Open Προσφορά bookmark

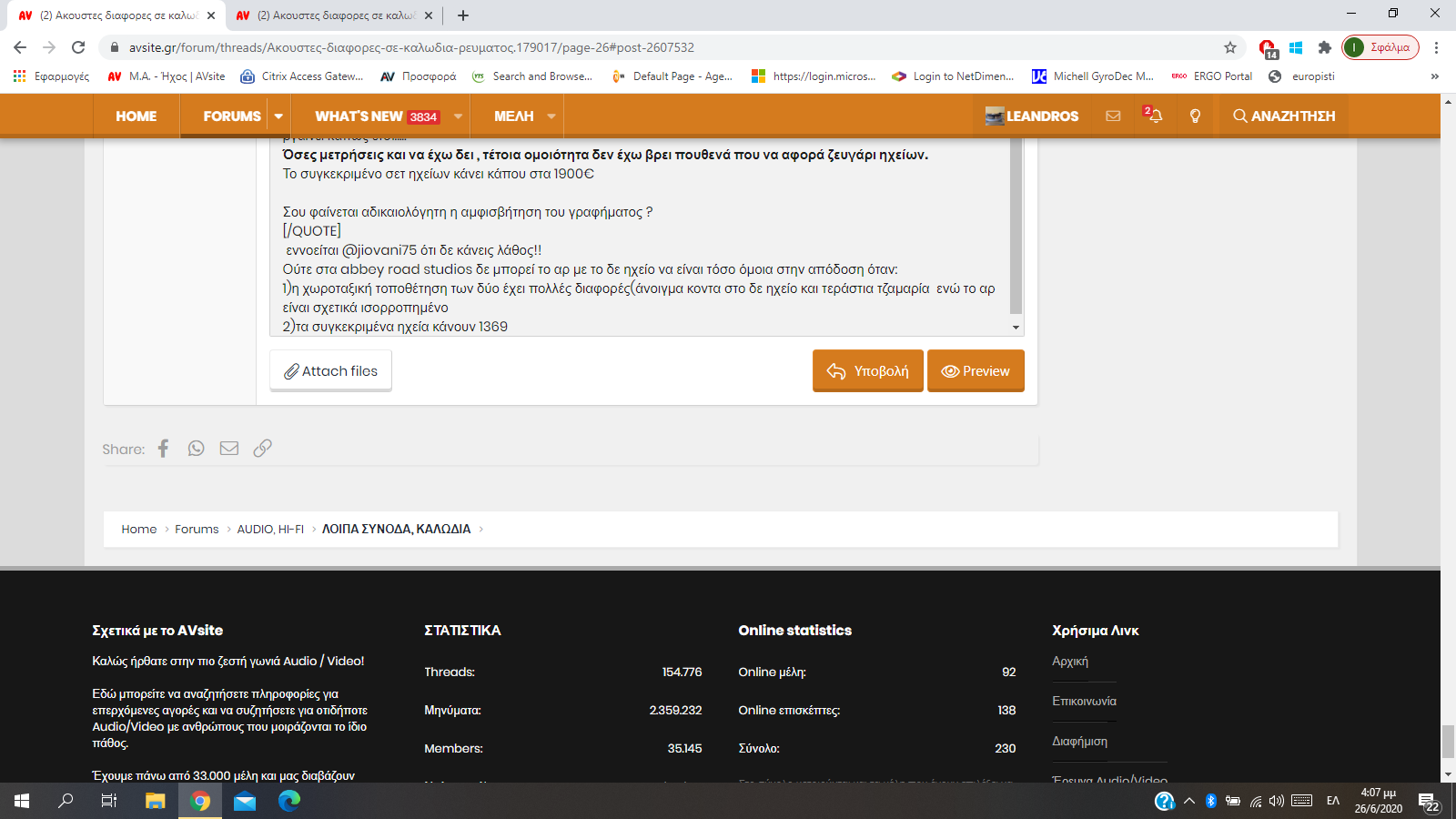tap(419, 76)
